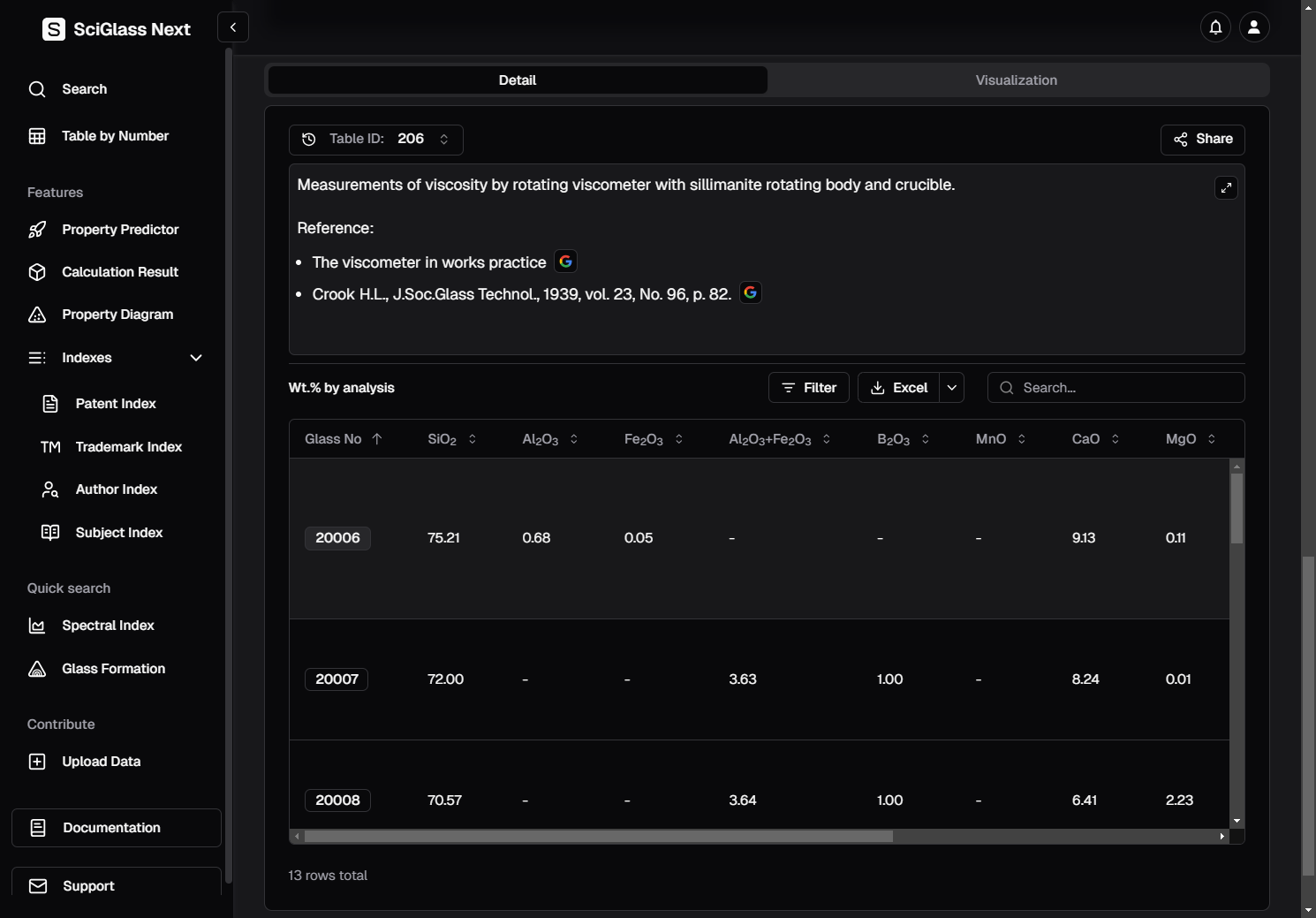Screen dimensions: 1316x918
Task: Click the Share button
Action: pyautogui.click(x=1202, y=140)
